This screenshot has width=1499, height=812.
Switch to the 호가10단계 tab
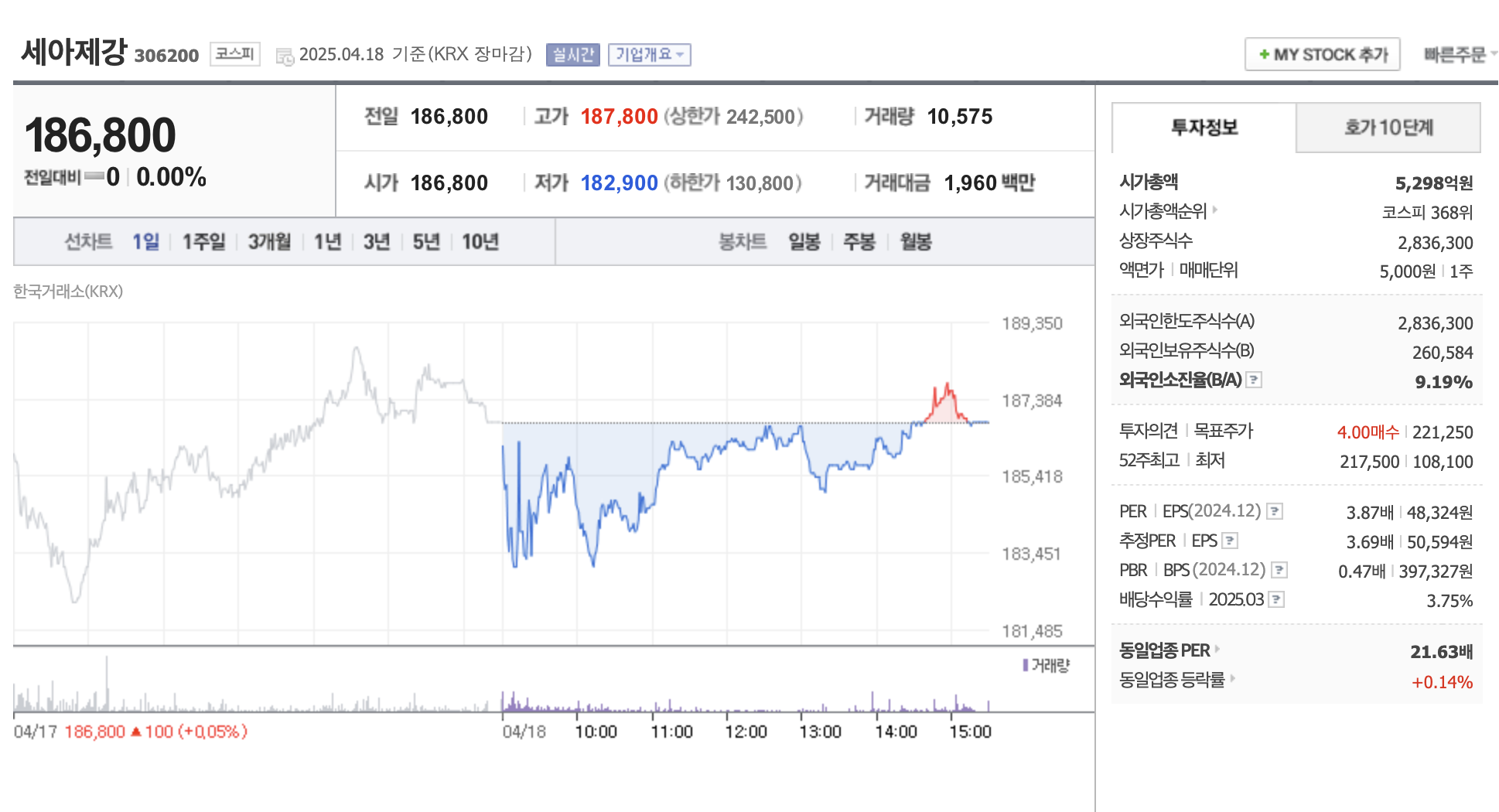coord(1388,128)
